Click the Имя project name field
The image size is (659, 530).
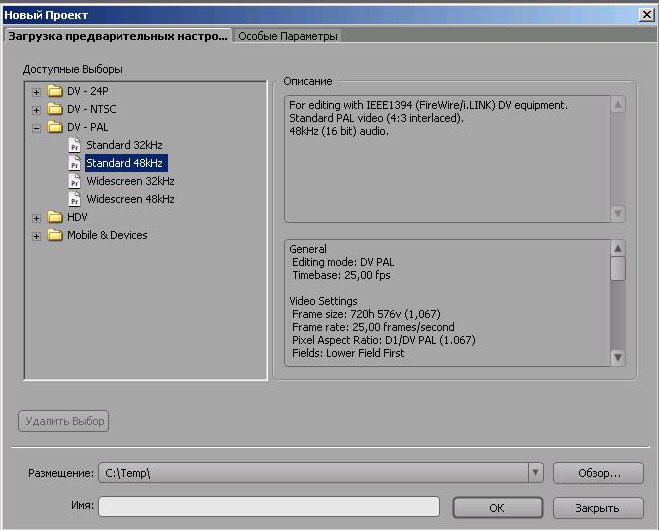pyautogui.click(x=269, y=507)
